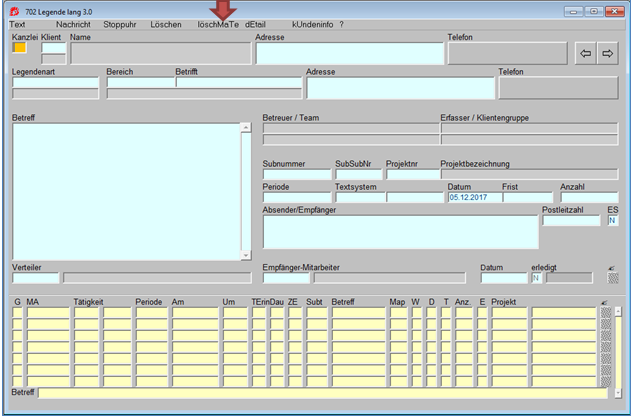This screenshot has width=632, height=416.
Task: Open the Stoppuhr menu
Action: point(121,24)
